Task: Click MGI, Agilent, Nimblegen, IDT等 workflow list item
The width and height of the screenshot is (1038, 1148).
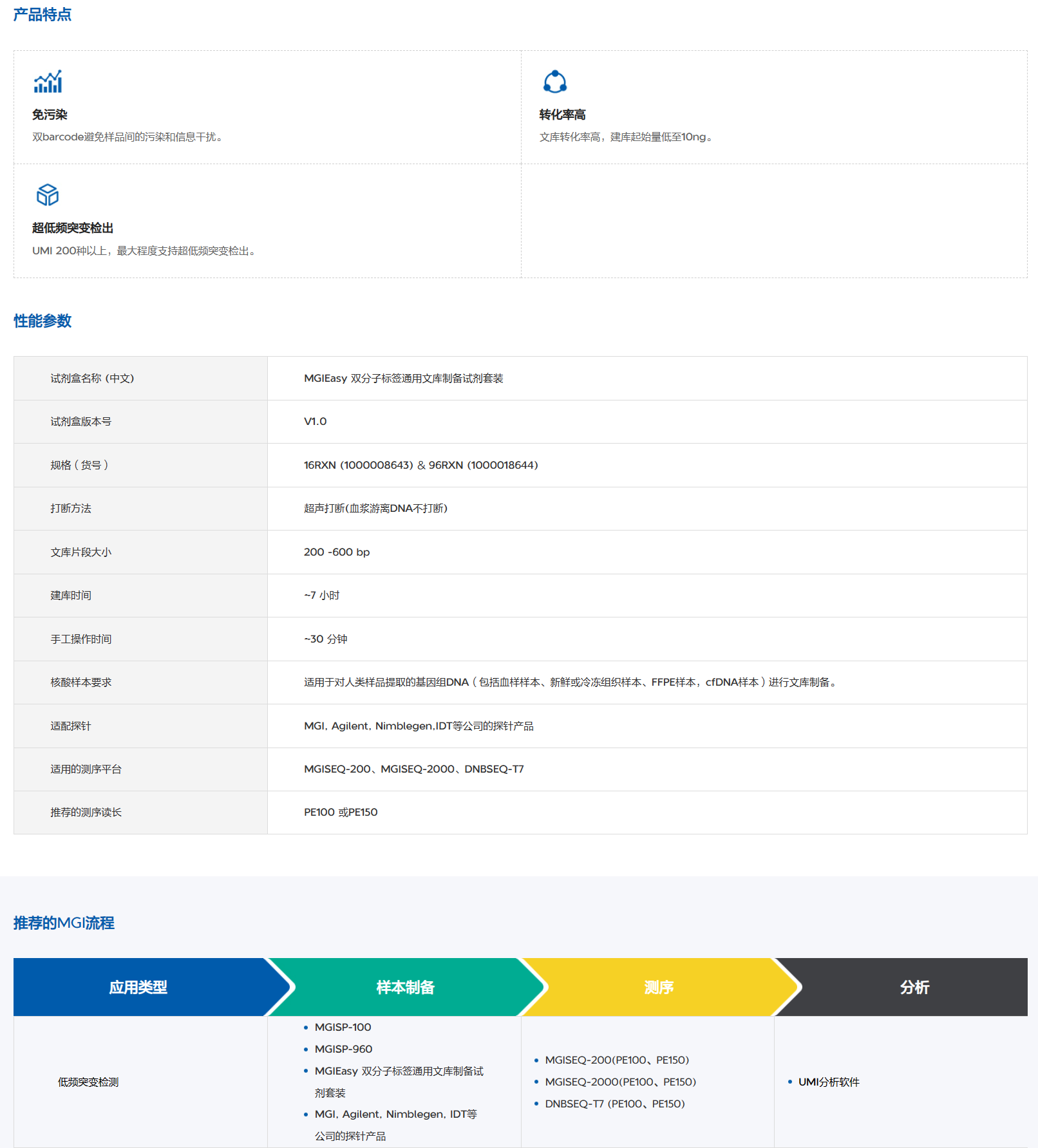Action: coord(395,1125)
